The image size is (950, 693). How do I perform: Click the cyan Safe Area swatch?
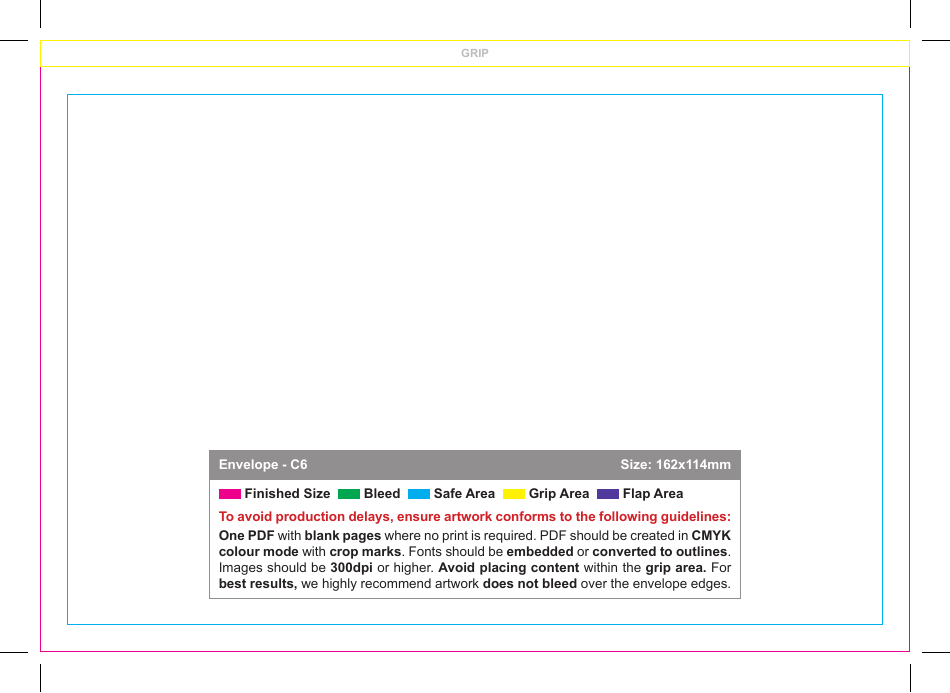coord(418,493)
